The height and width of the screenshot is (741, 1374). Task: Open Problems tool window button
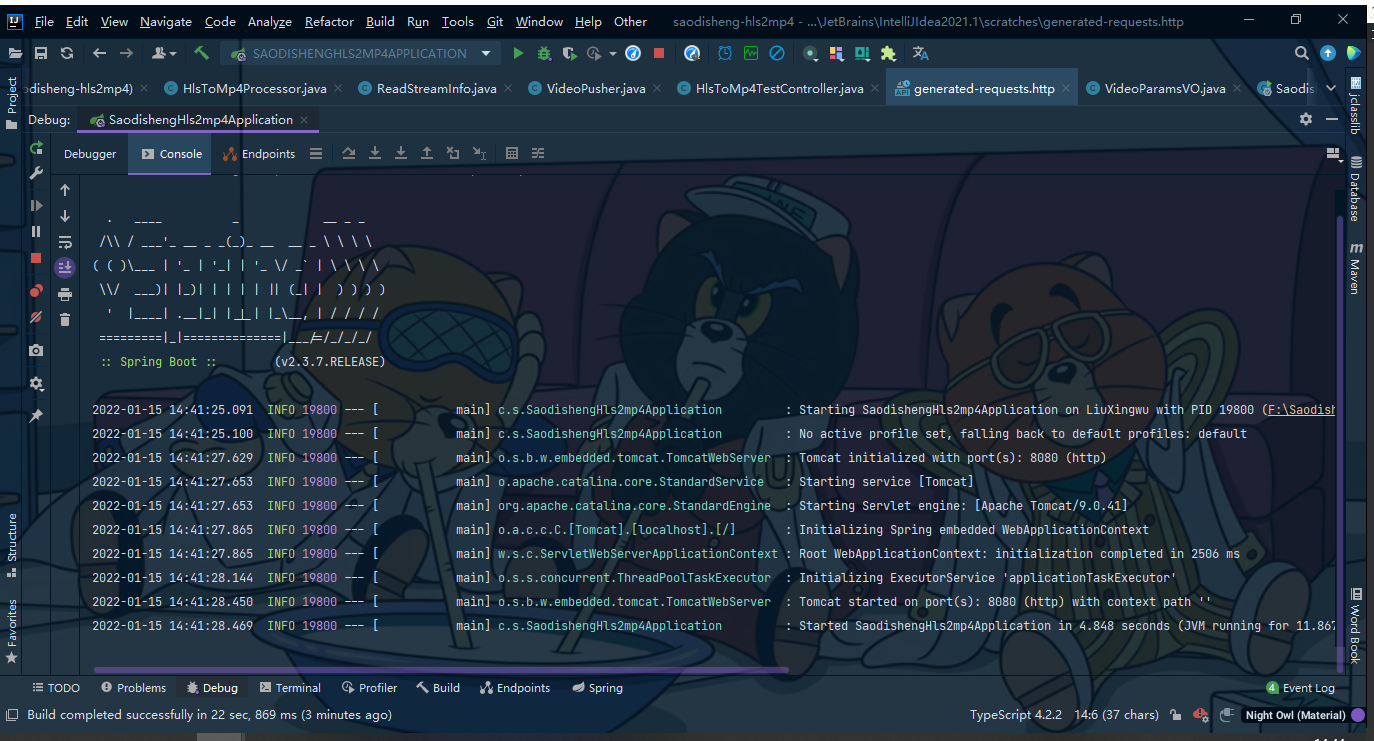133,688
